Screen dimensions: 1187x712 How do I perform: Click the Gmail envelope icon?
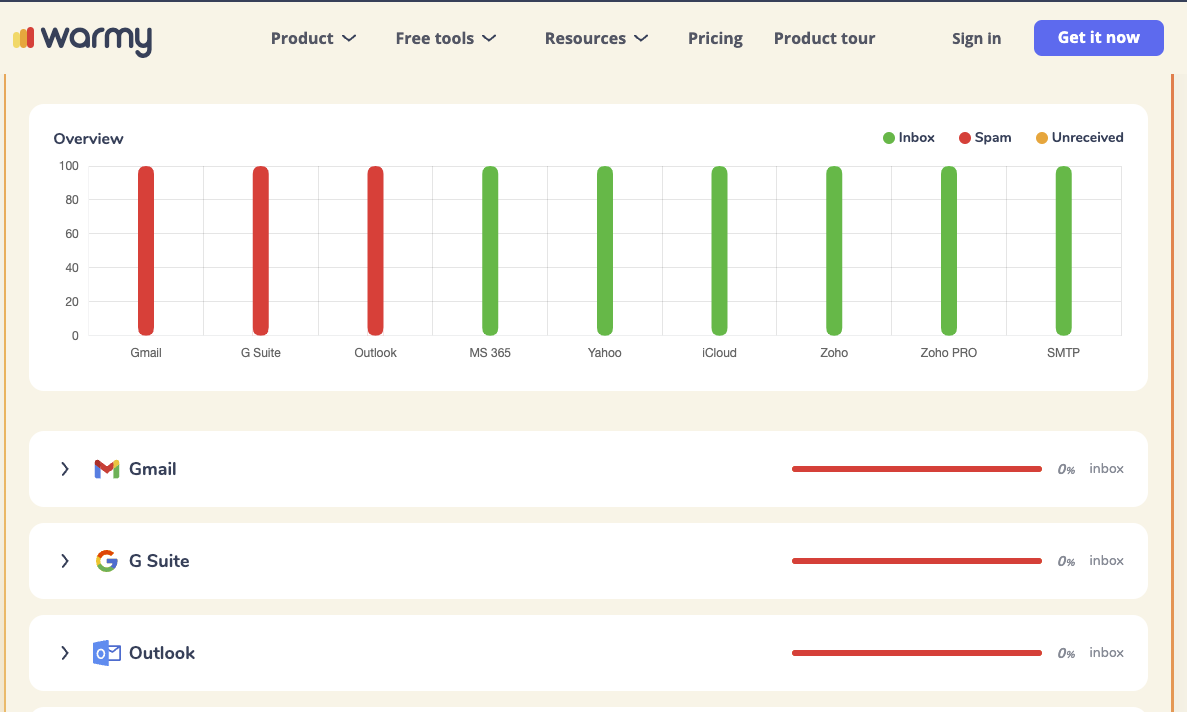pos(107,469)
